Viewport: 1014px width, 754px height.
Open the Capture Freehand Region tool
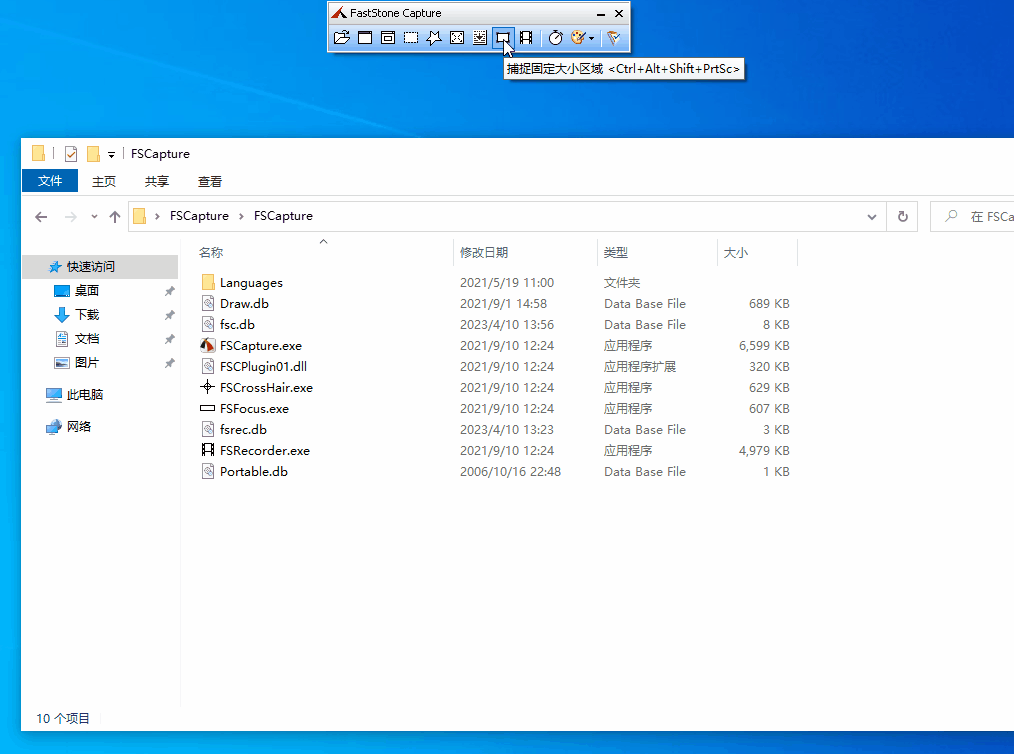pyautogui.click(x=432, y=38)
